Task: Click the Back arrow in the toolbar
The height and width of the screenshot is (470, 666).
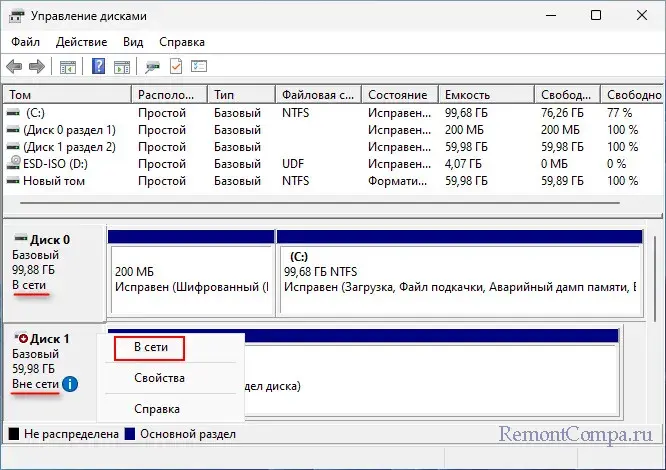Action: pos(14,67)
